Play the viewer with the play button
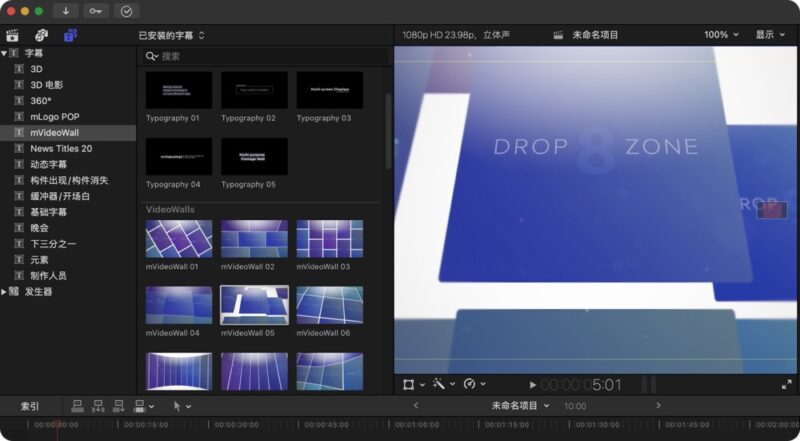The image size is (800, 441). point(532,385)
